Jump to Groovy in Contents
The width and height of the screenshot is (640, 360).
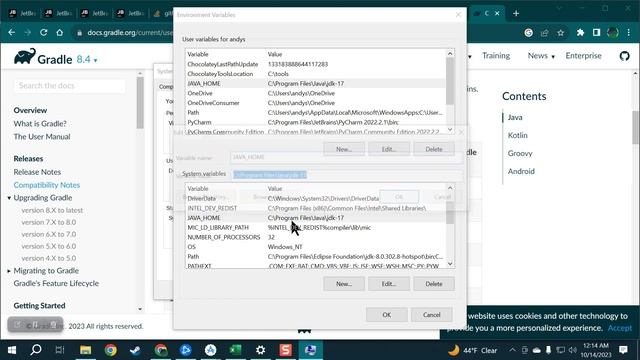(x=520, y=153)
